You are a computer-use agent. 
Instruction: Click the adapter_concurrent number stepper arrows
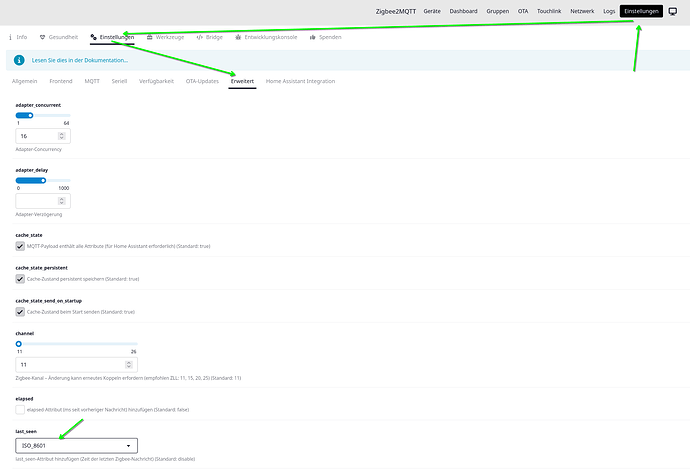(62, 136)
